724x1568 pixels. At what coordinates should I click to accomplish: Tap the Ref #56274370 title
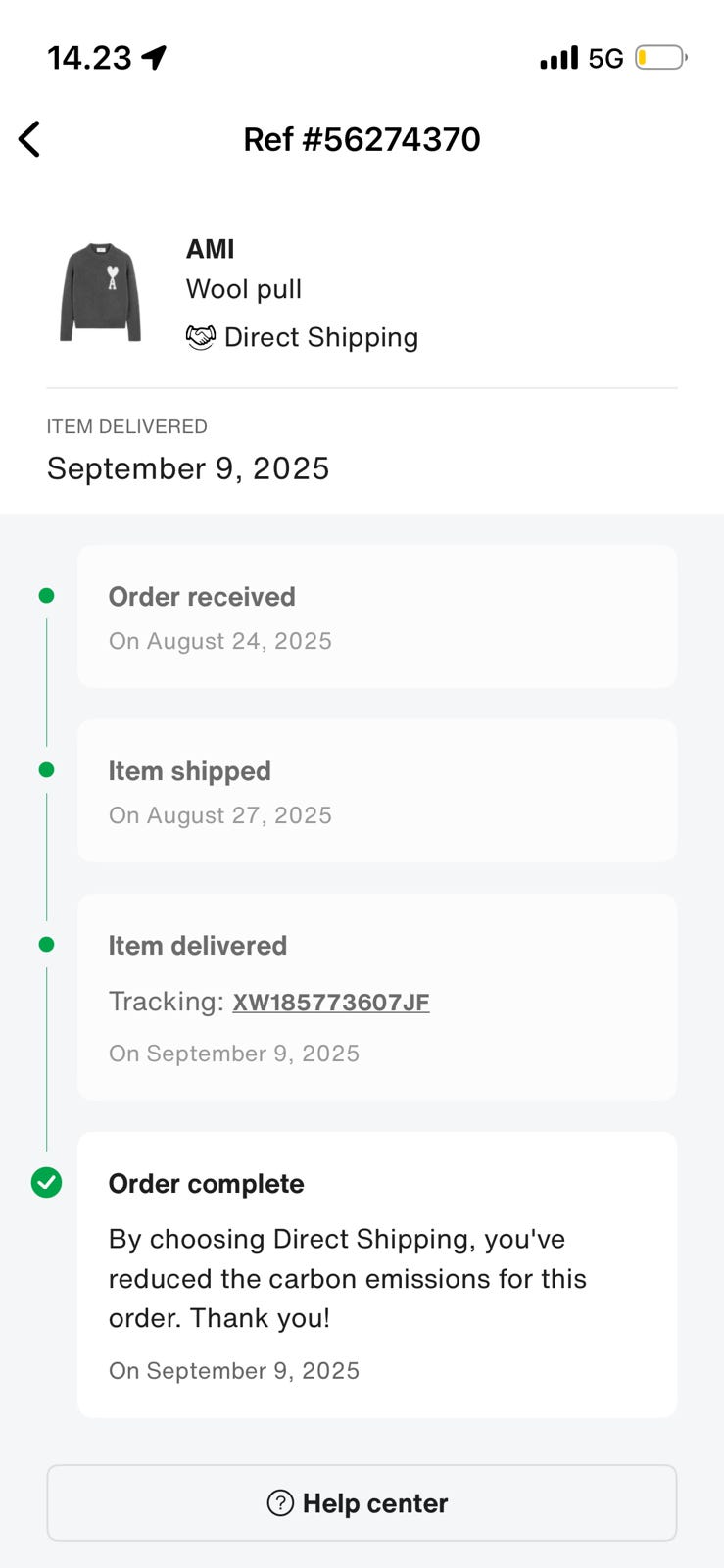362,139
